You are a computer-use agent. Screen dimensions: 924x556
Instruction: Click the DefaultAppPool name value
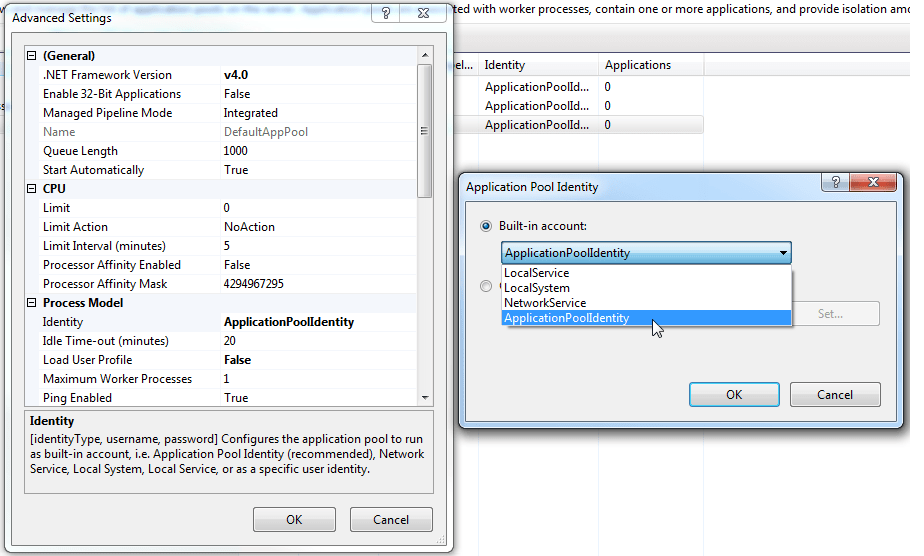[266, 132]
